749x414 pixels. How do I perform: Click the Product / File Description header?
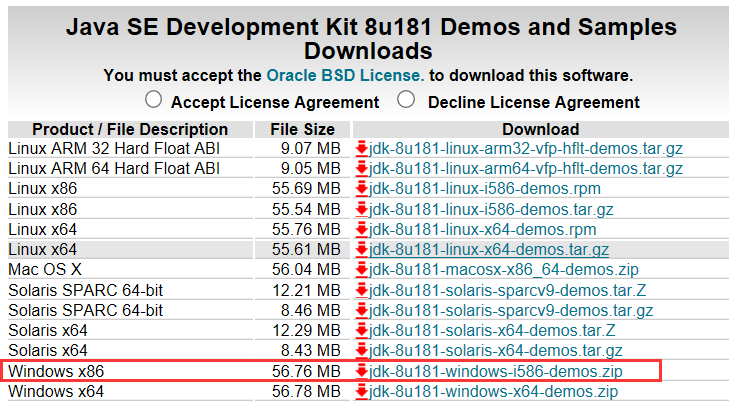[x=130, y=129]
